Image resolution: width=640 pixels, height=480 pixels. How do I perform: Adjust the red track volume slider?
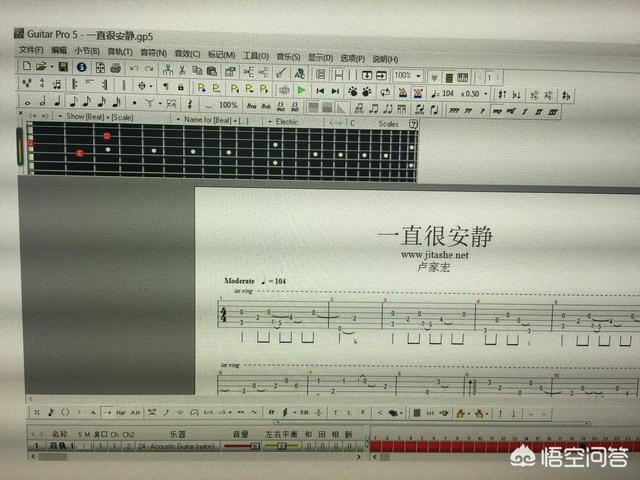(x=242, y=447)
